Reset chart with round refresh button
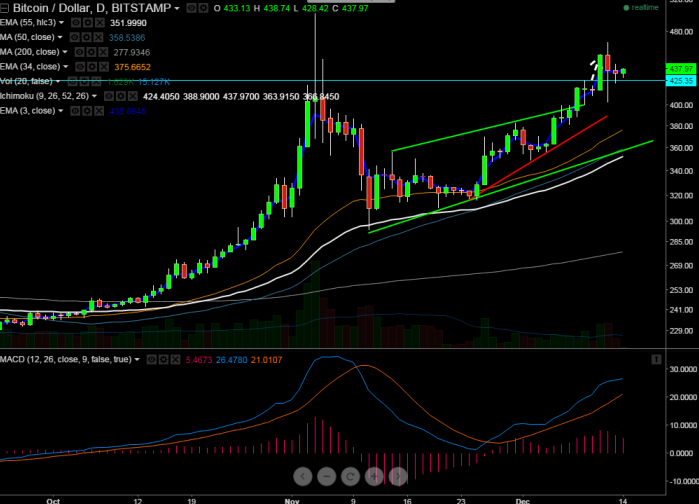 click(350, 476)
